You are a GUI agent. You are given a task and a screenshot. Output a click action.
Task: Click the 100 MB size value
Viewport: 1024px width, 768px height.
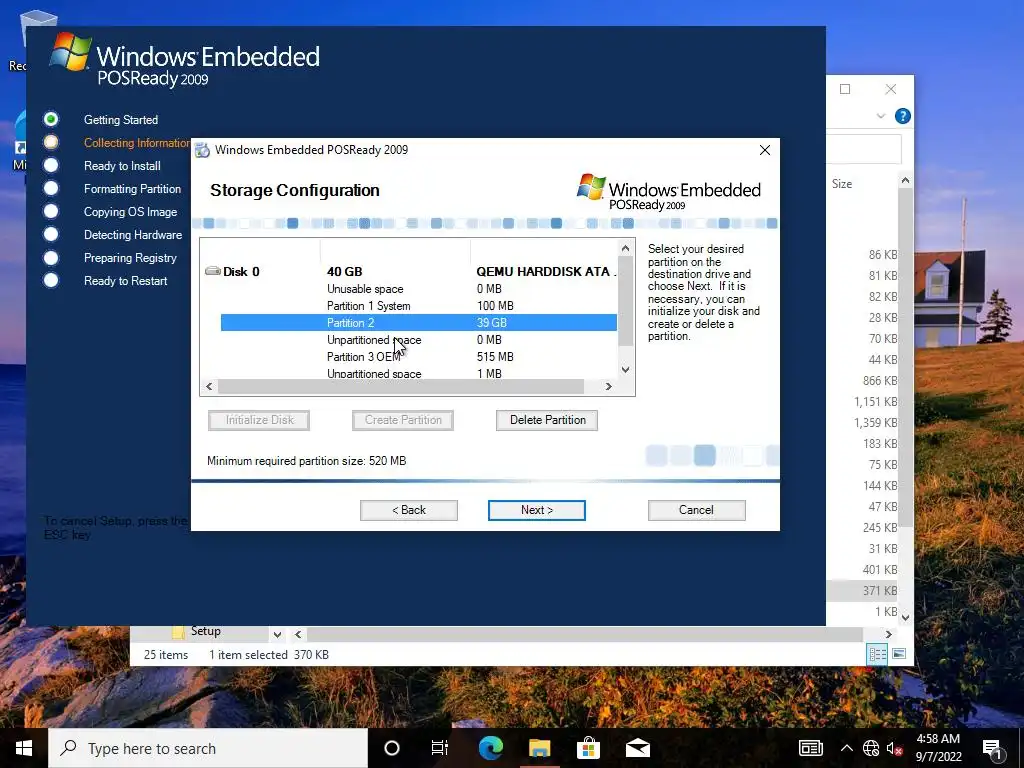495,306
